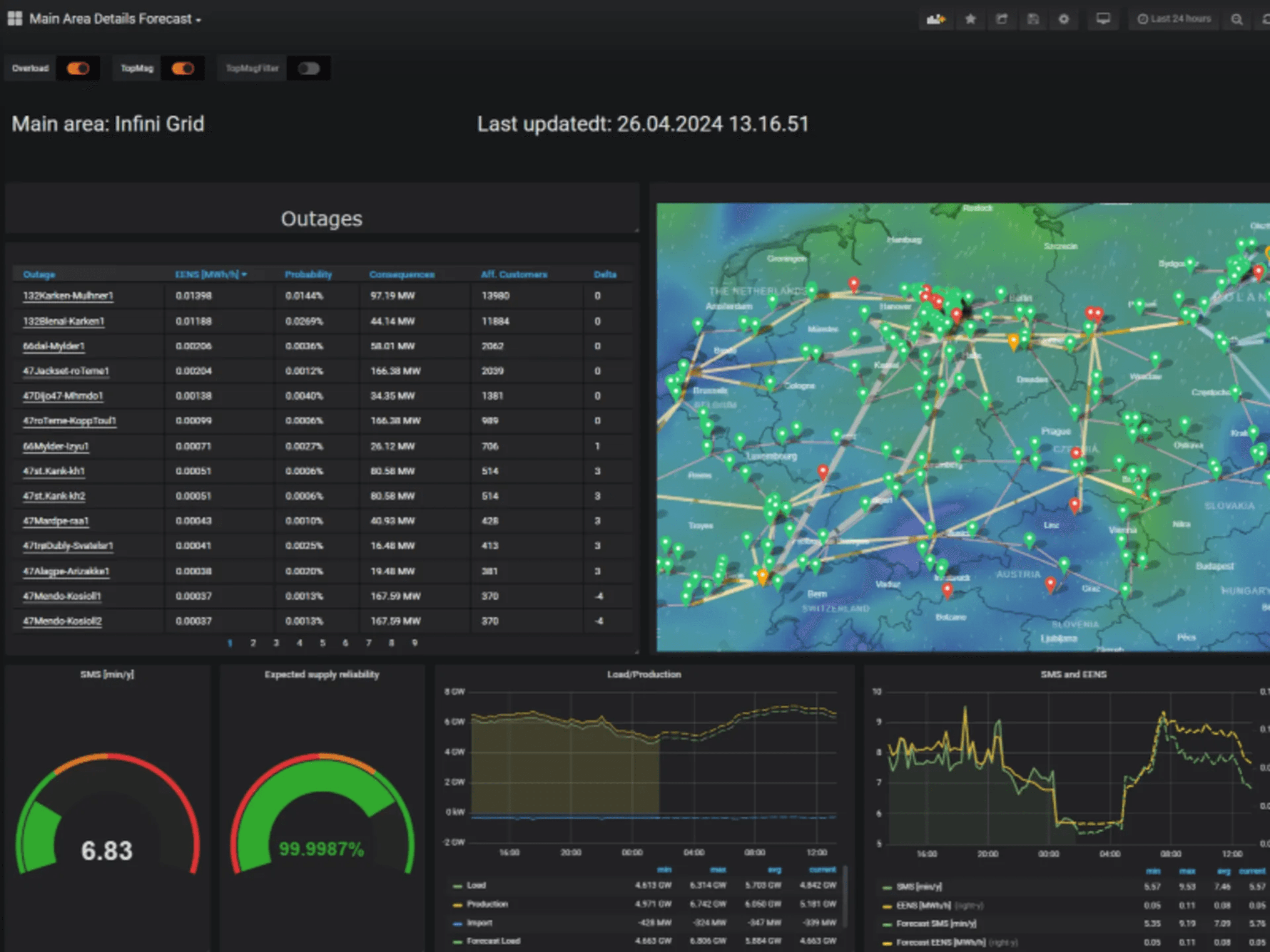Enable TV kiosk view mode
The image size is (1270, 952).
point(1103,19)
